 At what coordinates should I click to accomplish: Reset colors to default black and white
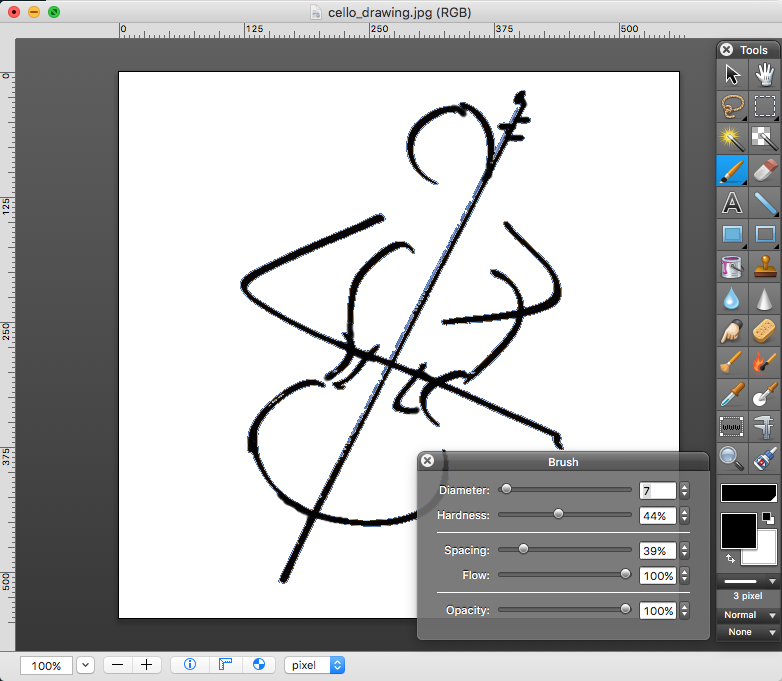coord(768,518)
